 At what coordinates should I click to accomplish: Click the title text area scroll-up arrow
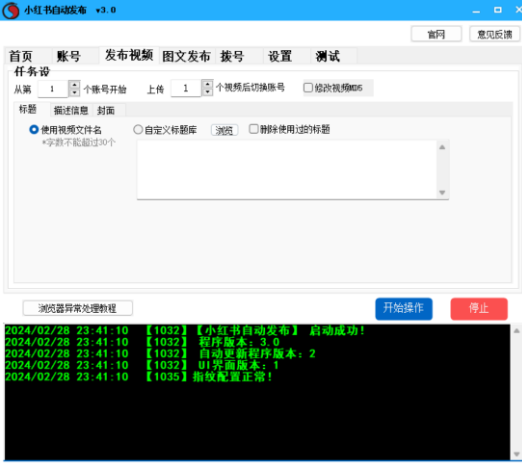442,147
